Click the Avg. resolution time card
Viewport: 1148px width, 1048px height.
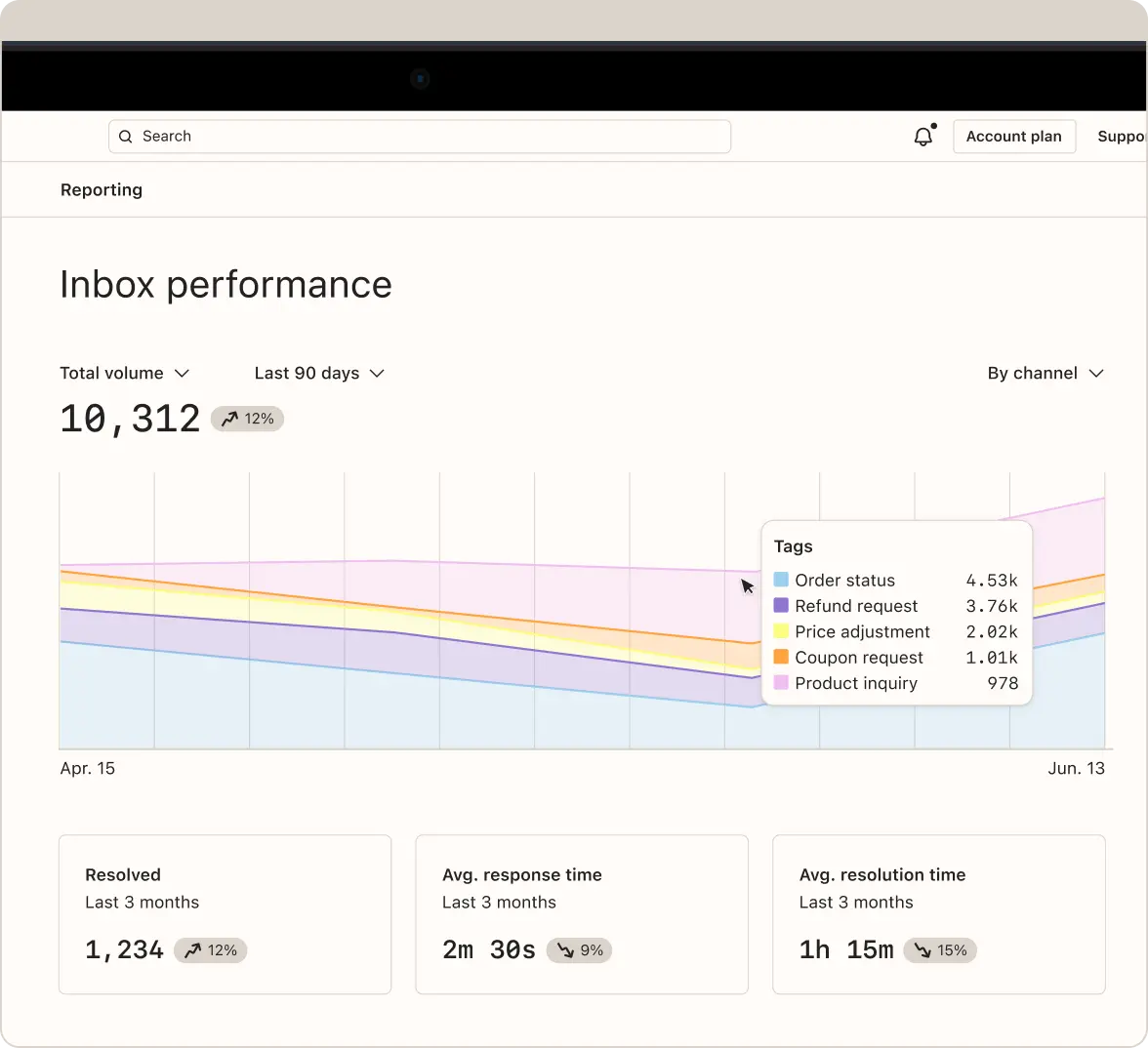[x=938, y=913]
